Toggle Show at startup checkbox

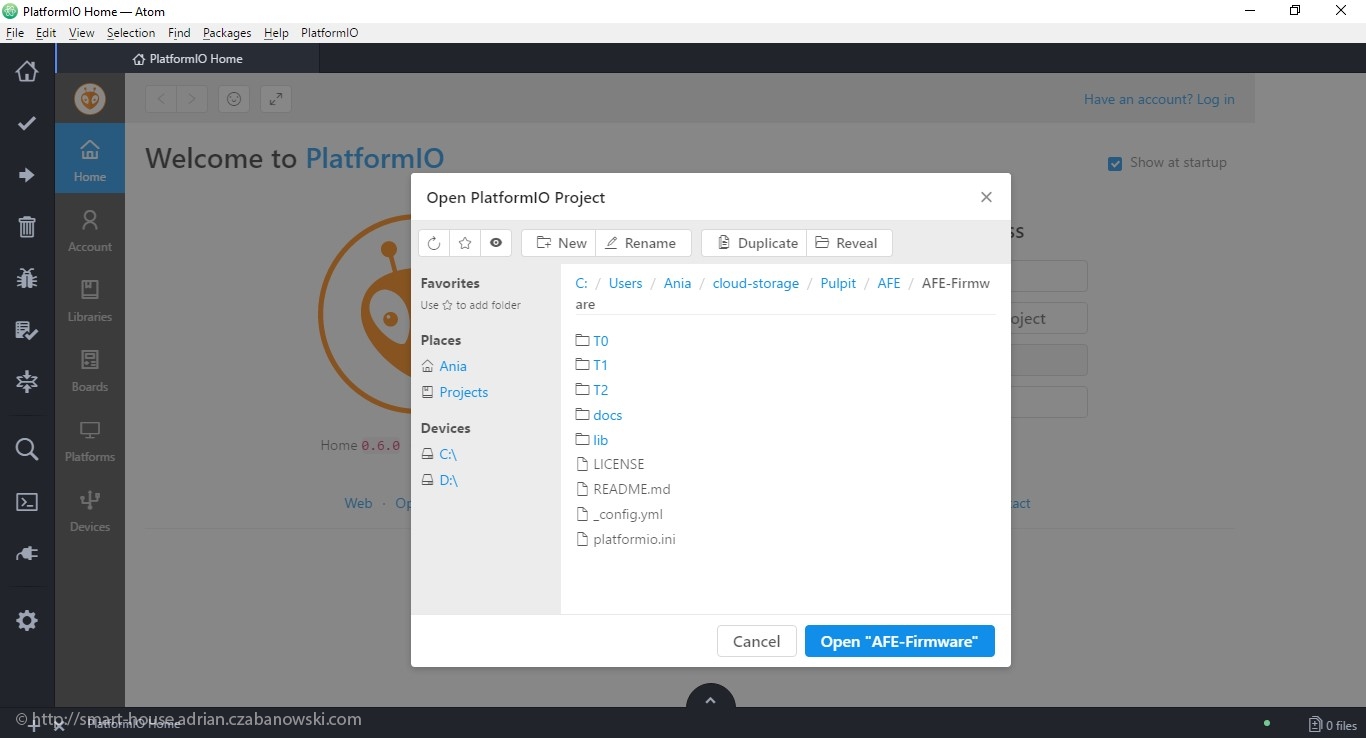coord(1115,163)
